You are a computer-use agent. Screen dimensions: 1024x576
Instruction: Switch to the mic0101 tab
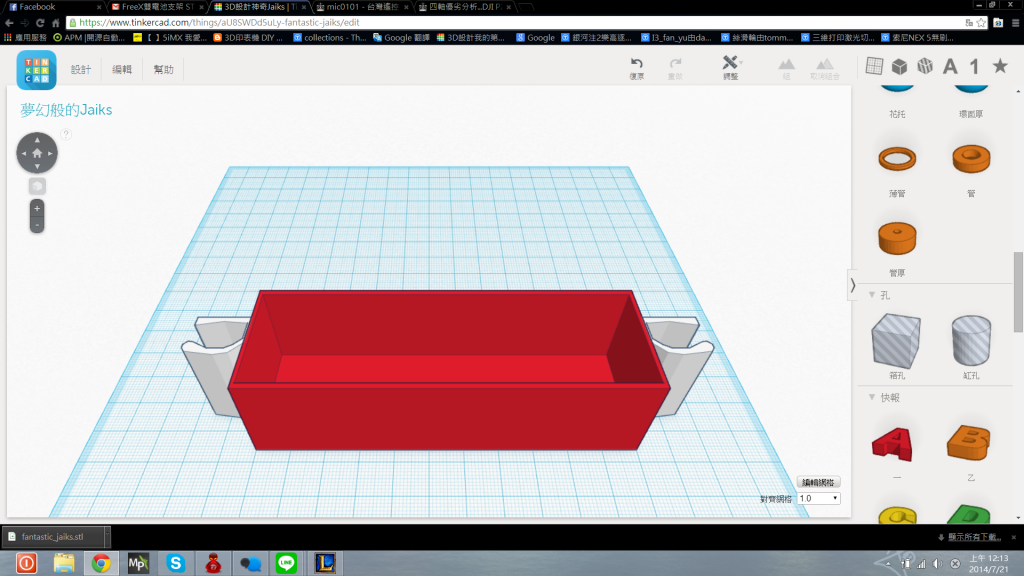pos(362,7)
